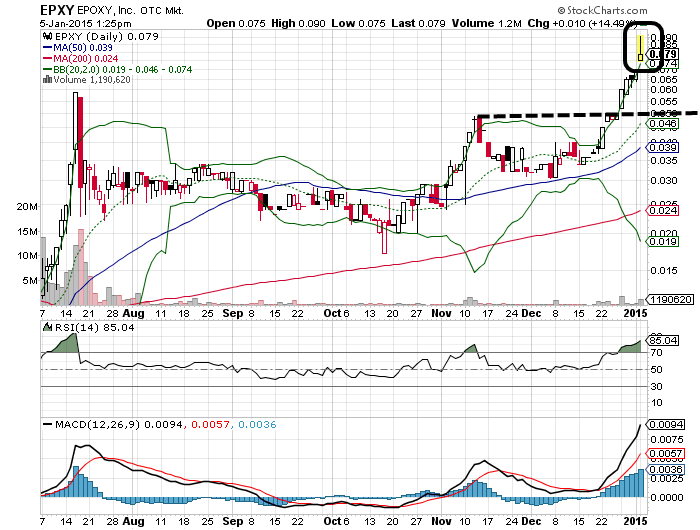The image size is (700, 530).
Task: Click the 'Aug' label on price chart axis
Action: pyautogui.click(x=133, y=313)
